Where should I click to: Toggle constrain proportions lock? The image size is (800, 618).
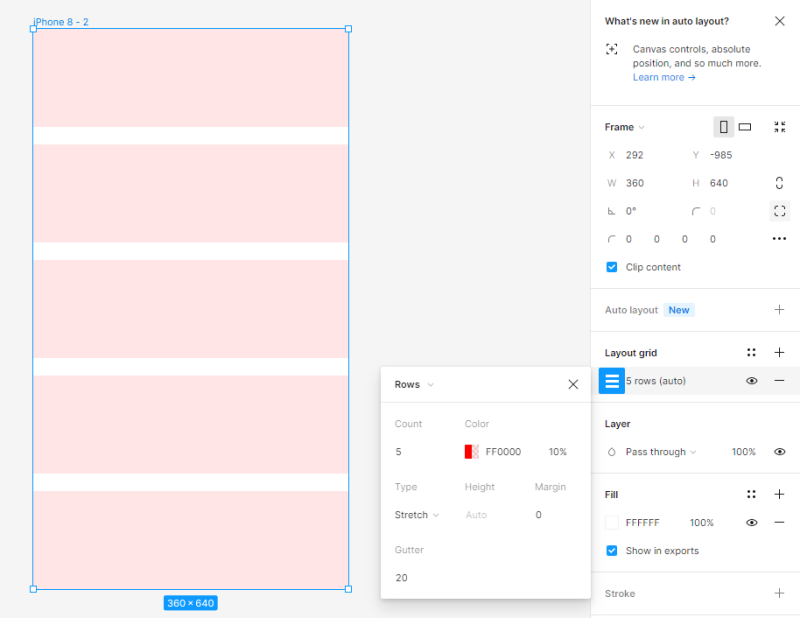point(779,183)
